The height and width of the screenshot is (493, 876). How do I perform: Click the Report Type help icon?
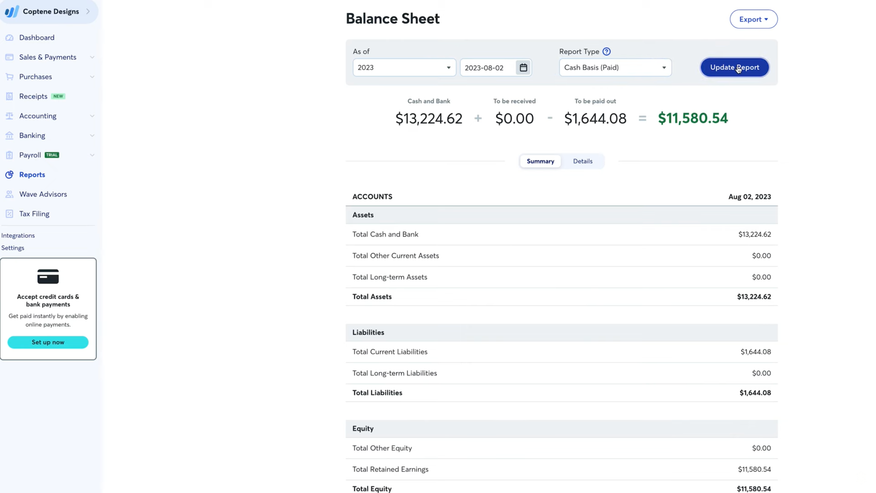[x=607, y=52]
